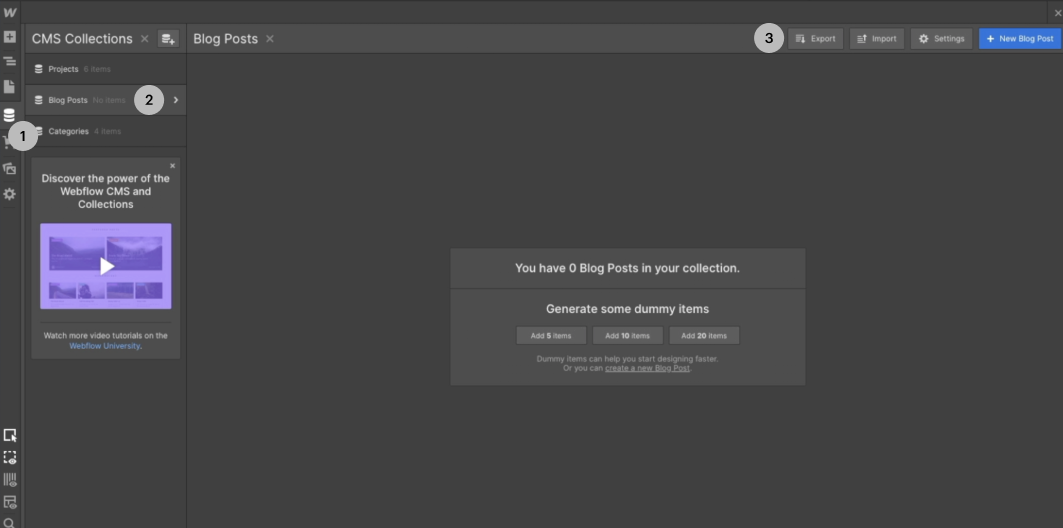The height and width of the screenshot is (528, 1063).
Task: Close the Blog Posts panel
Action: (270, 39)
